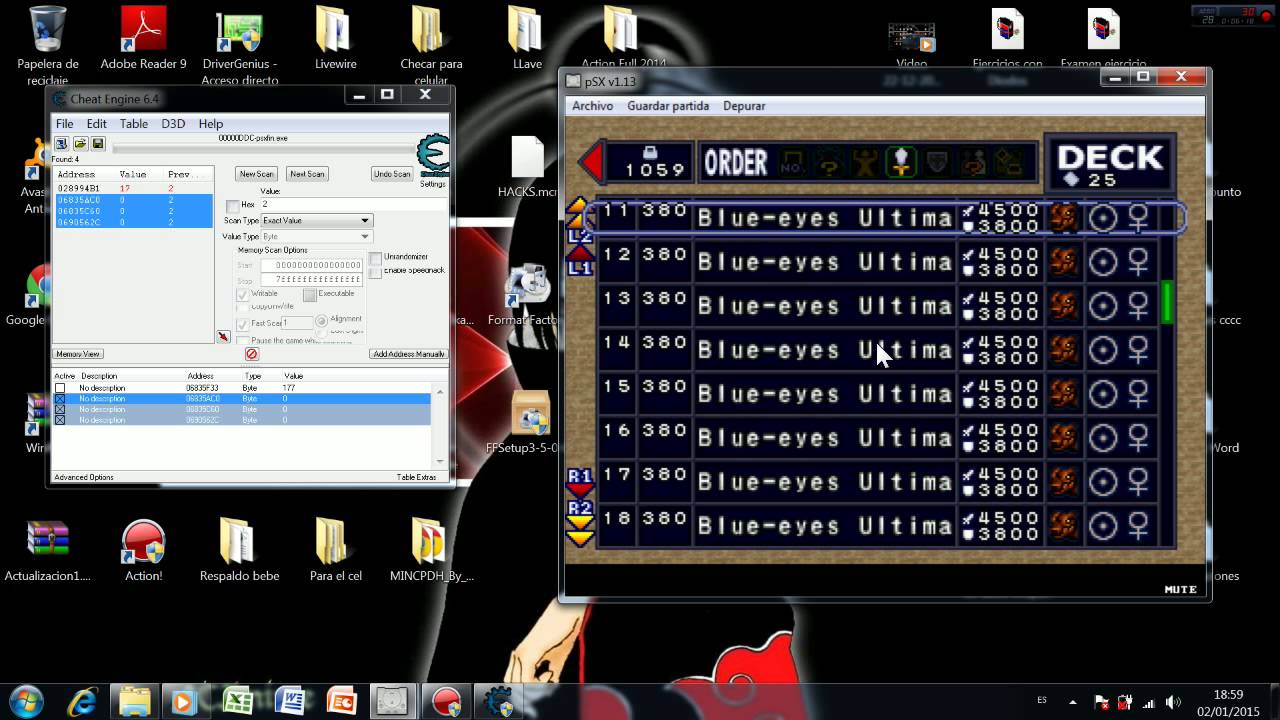Viewport: 1280px width, 720px height.
Task: Click the circle guardian icon on card row 17
Action: 1102,482
